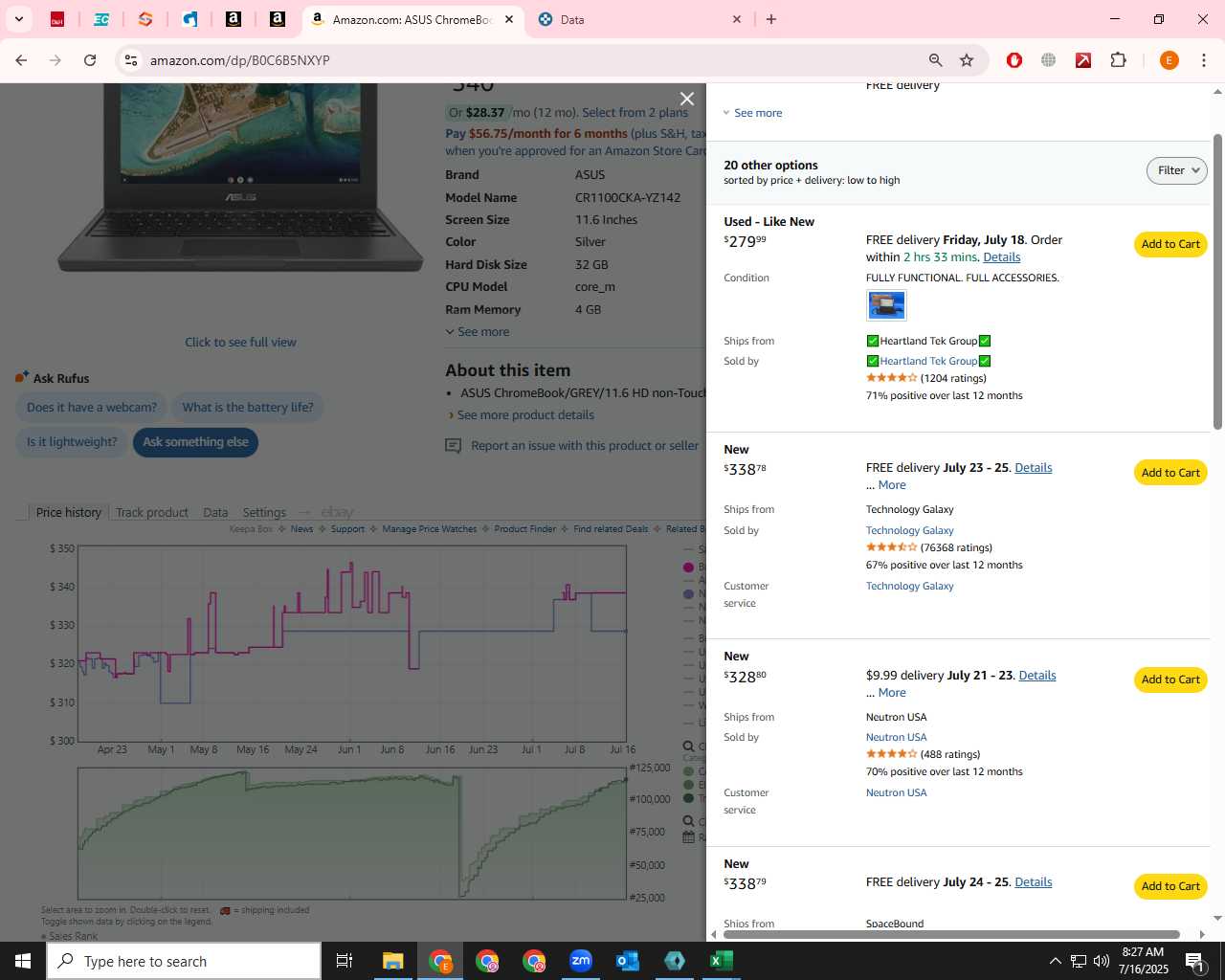Click the ebay tab in Keepa box
Image resolution: width=1225 pixels, height=980 pixels.
[337, 512]
